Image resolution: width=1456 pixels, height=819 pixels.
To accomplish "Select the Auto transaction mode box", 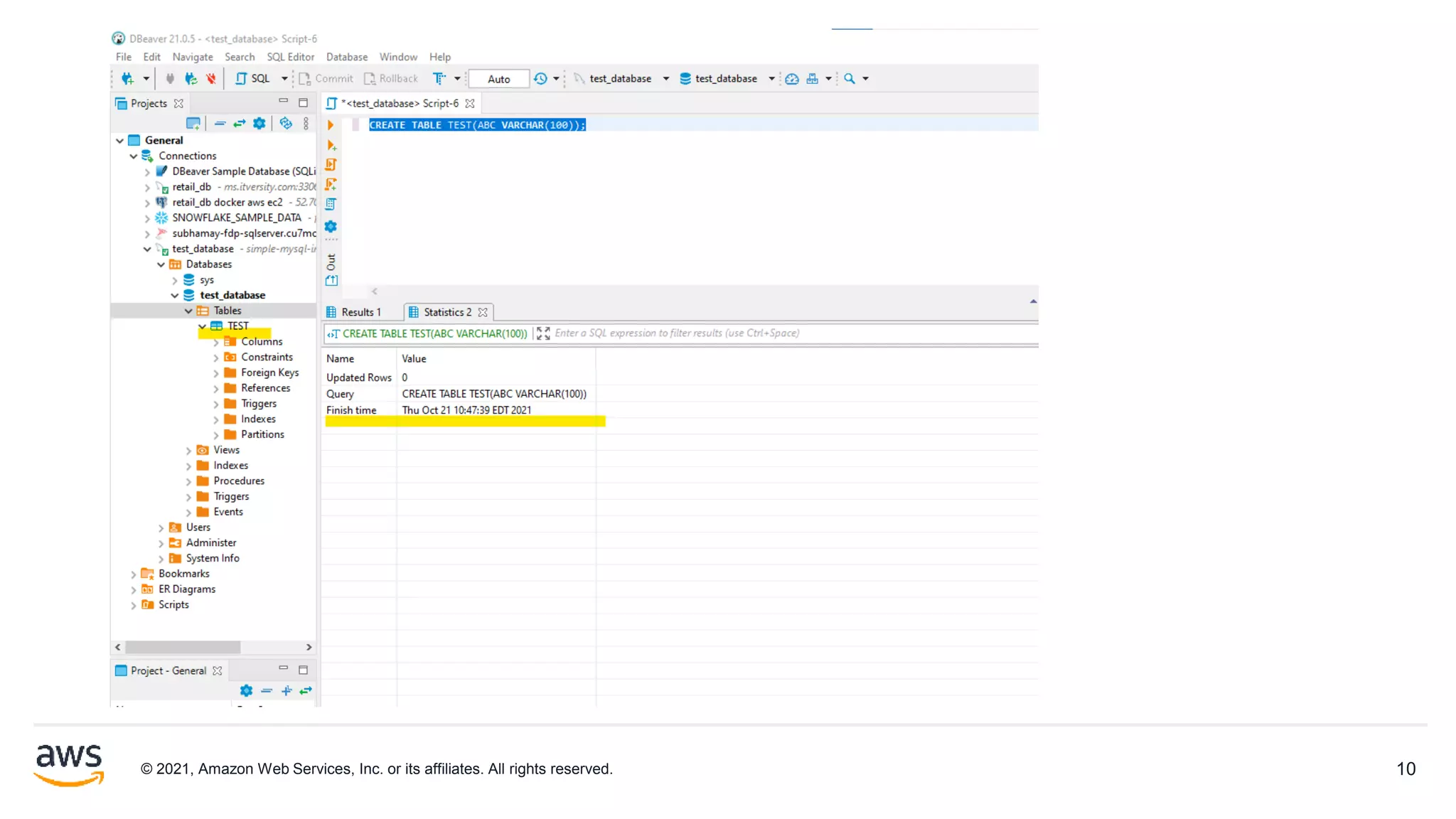I will tap(499, 79).
